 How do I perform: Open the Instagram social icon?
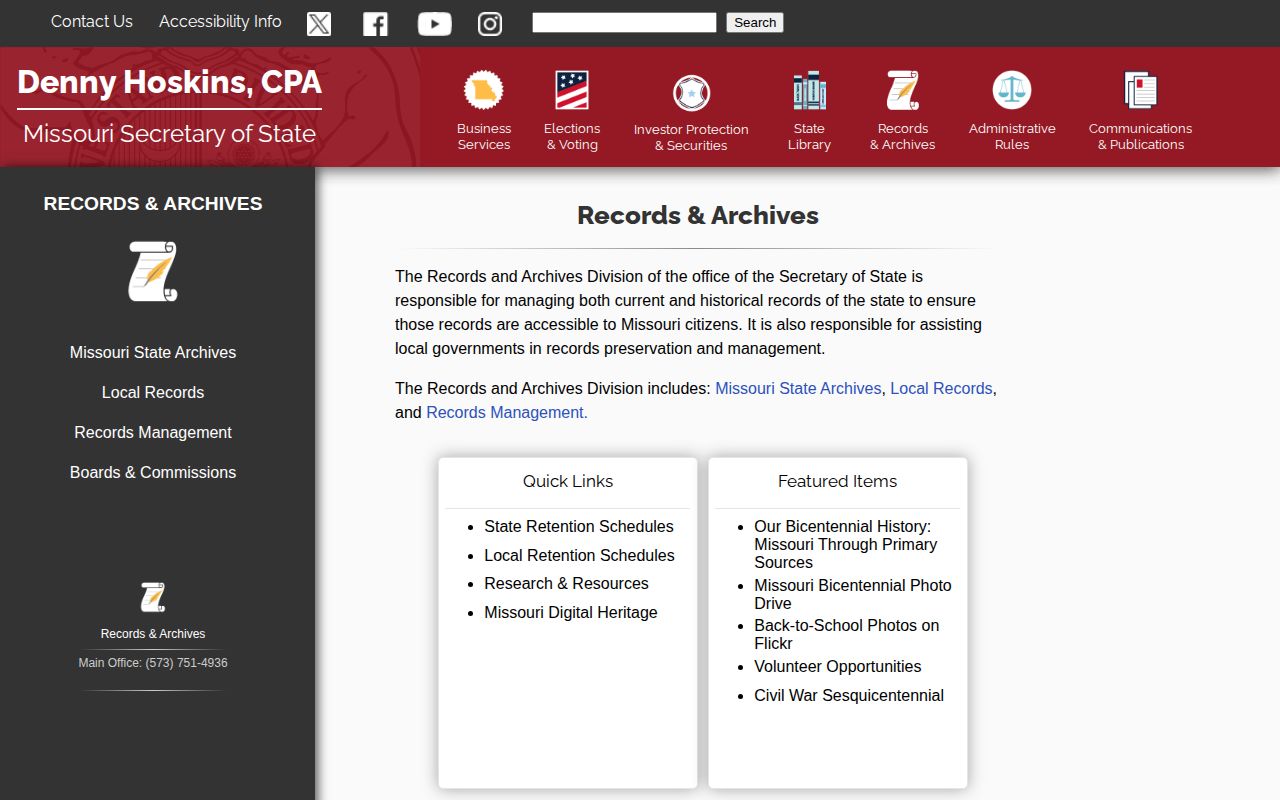[x=490, y=24]
